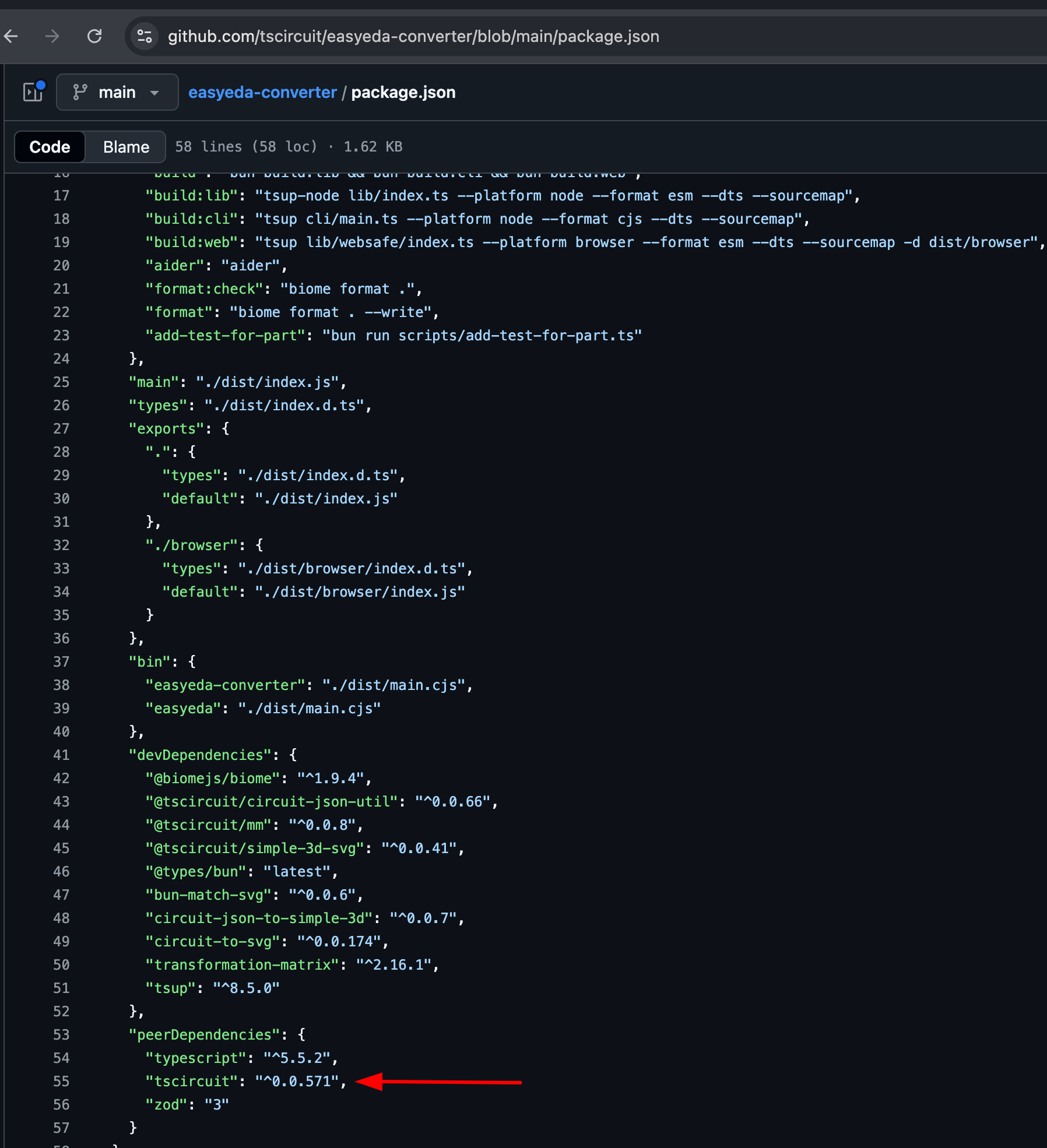Click the "peerDependencies" key
Screen dimensions: 1047x1148
pos(204,1035)
